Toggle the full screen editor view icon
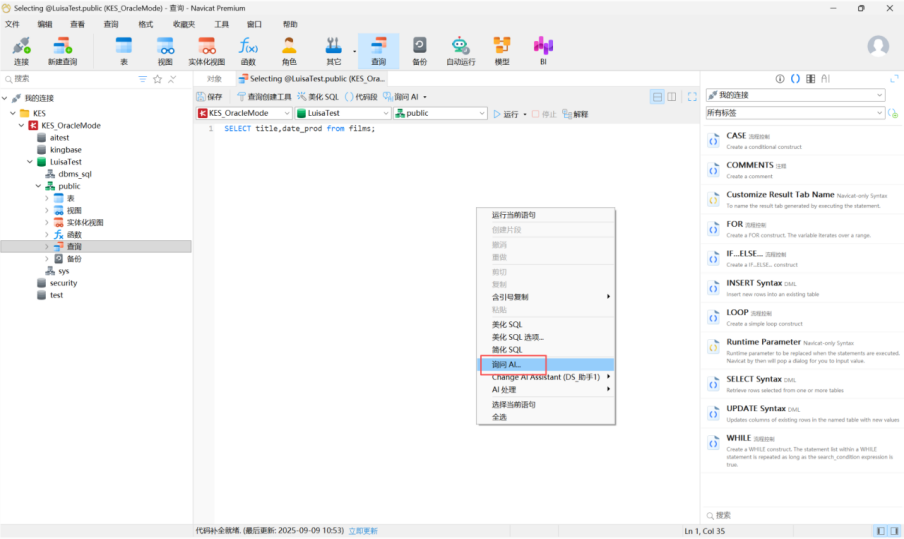 tap(692, 97)
